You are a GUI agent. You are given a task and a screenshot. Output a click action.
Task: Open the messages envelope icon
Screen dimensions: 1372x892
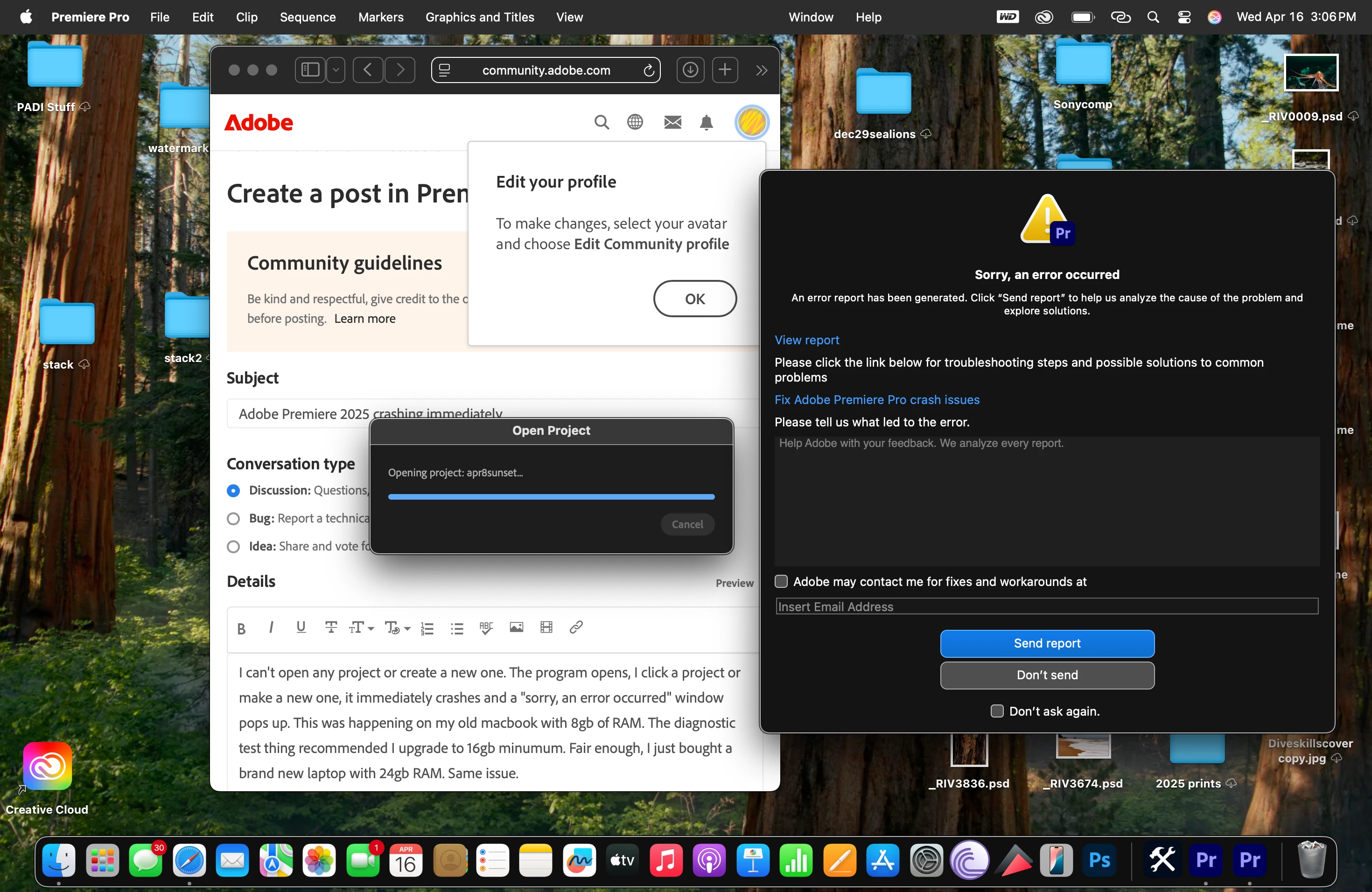click(x=672, y=123)
